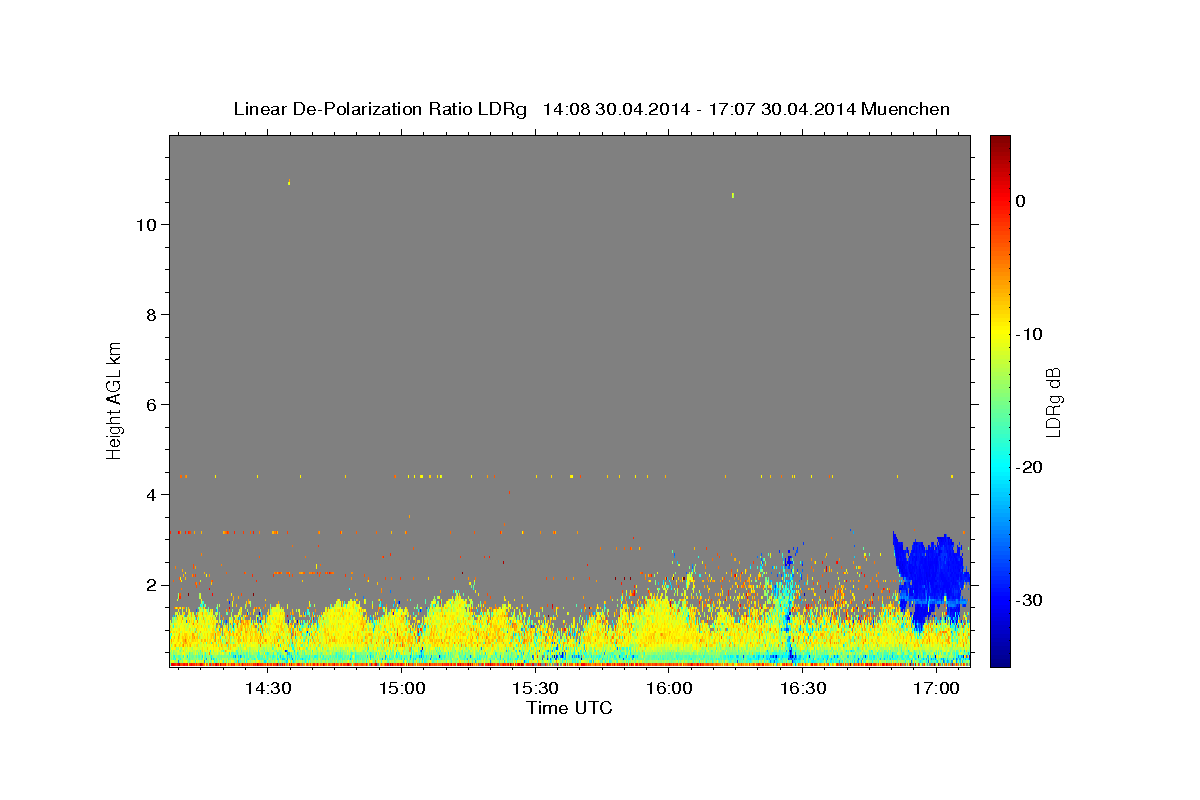The height and width of the screenshot is (800, 1200).
Task: Click the yellow dot near 10.6 km height
Action: [733, 195]
